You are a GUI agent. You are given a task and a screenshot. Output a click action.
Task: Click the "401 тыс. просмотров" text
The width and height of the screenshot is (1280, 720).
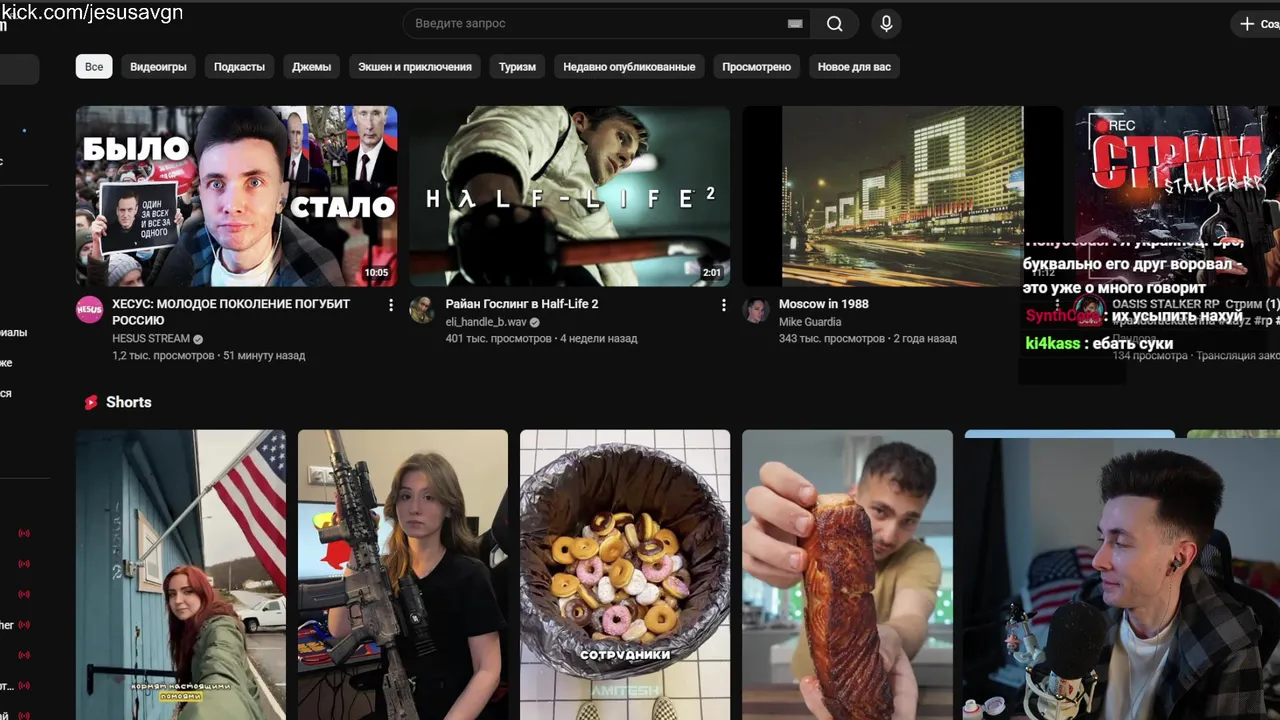coord(499,339)
